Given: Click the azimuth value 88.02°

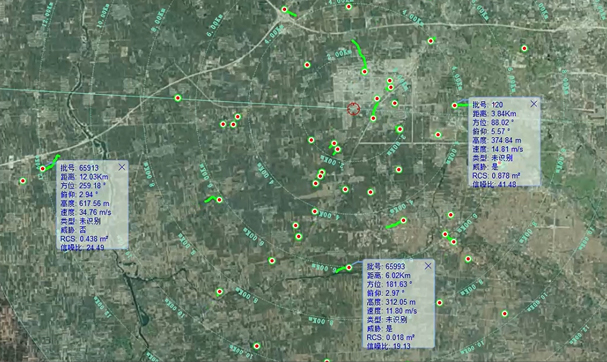Looking at the screenshot, I should (502, 123).
